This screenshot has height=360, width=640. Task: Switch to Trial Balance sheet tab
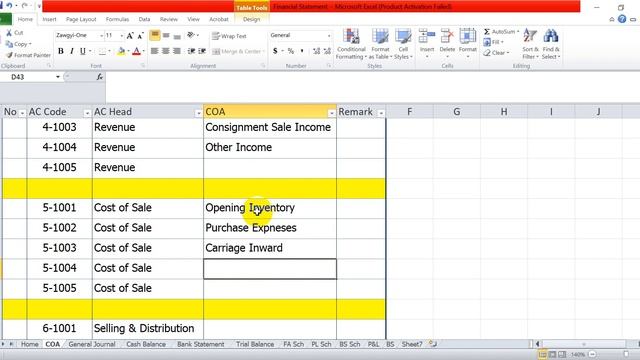coord(255,344)
